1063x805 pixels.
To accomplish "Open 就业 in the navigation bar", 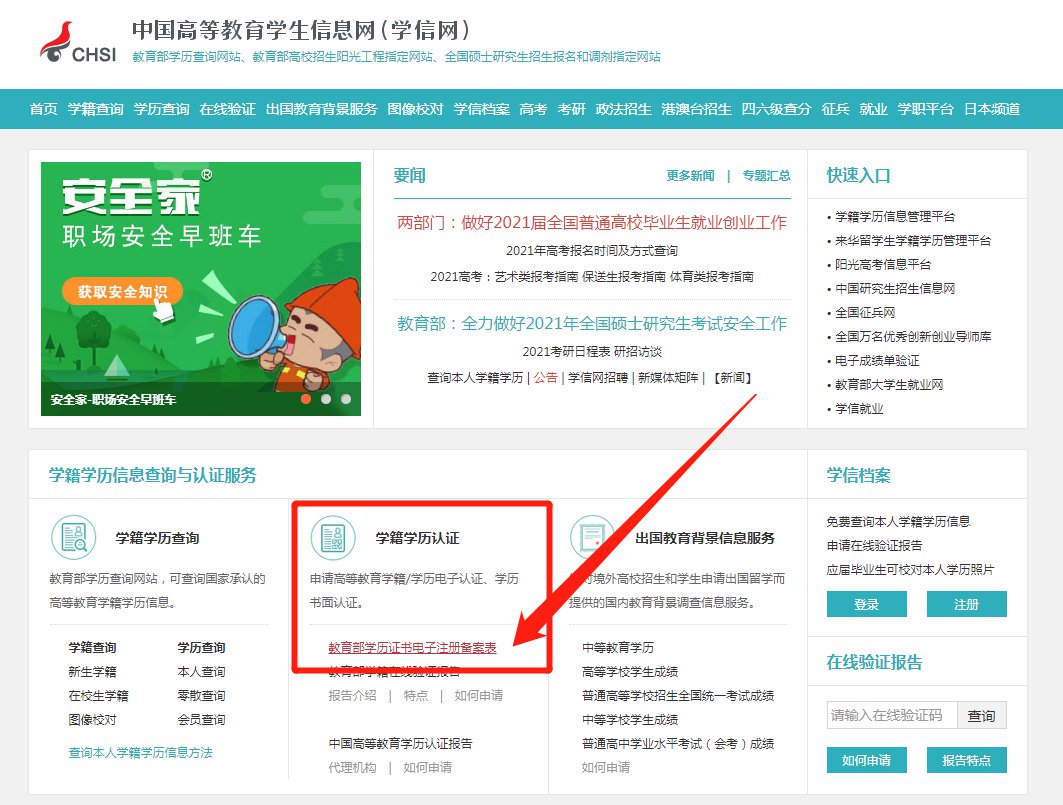I will 873,109.
